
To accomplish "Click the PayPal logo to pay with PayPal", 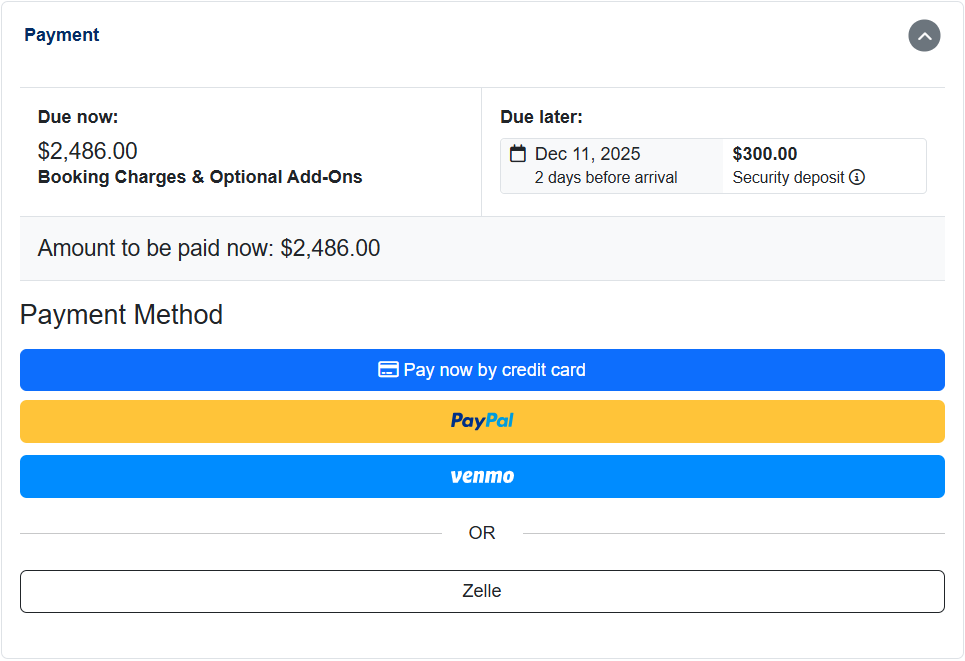I will click(x=482, y=420).
